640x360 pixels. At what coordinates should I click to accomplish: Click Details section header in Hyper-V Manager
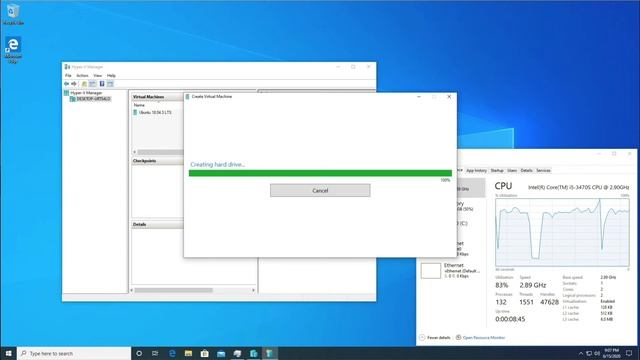tap(157, 224)
